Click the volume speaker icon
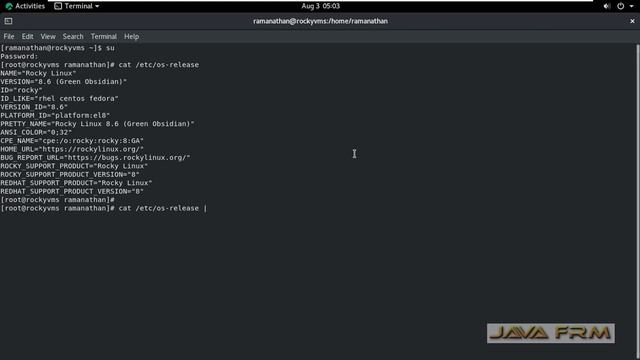 [607, 6]
